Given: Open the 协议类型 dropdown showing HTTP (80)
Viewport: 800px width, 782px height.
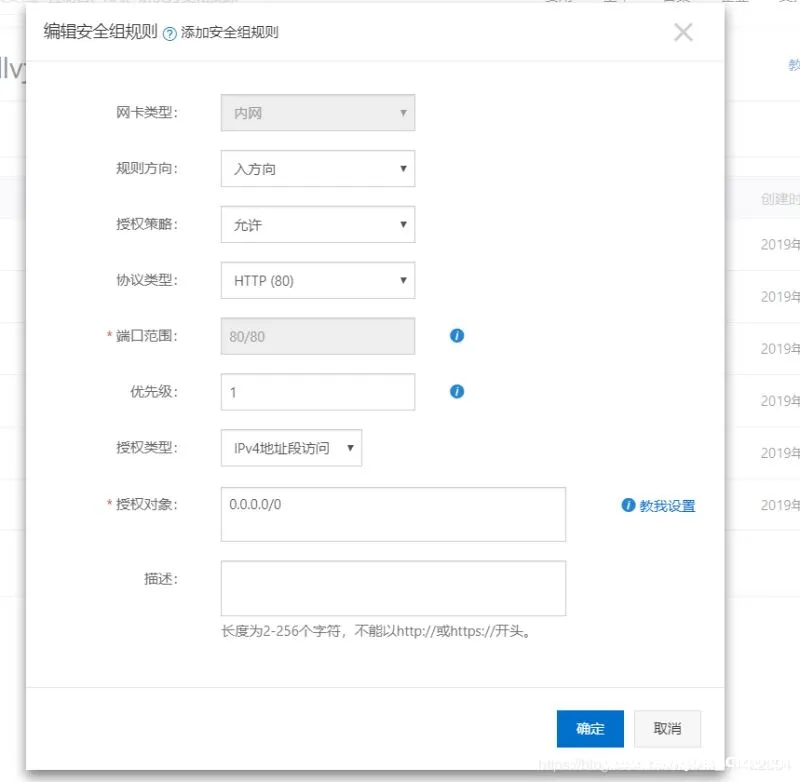Looking at the screenshot, I should (x=317, y=280).
